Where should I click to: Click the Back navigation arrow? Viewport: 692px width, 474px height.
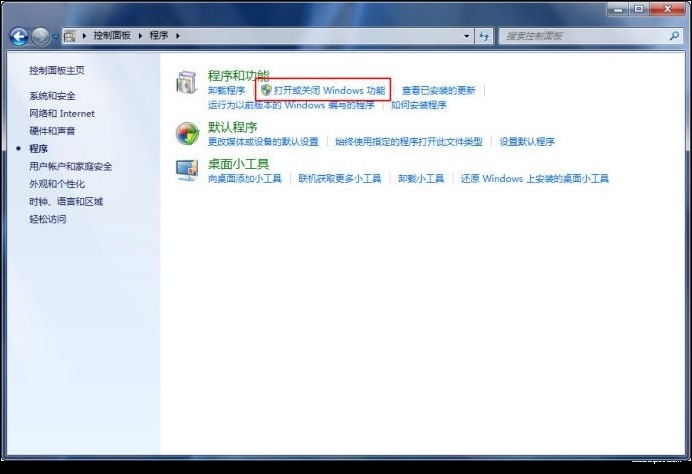coord(19,37)
